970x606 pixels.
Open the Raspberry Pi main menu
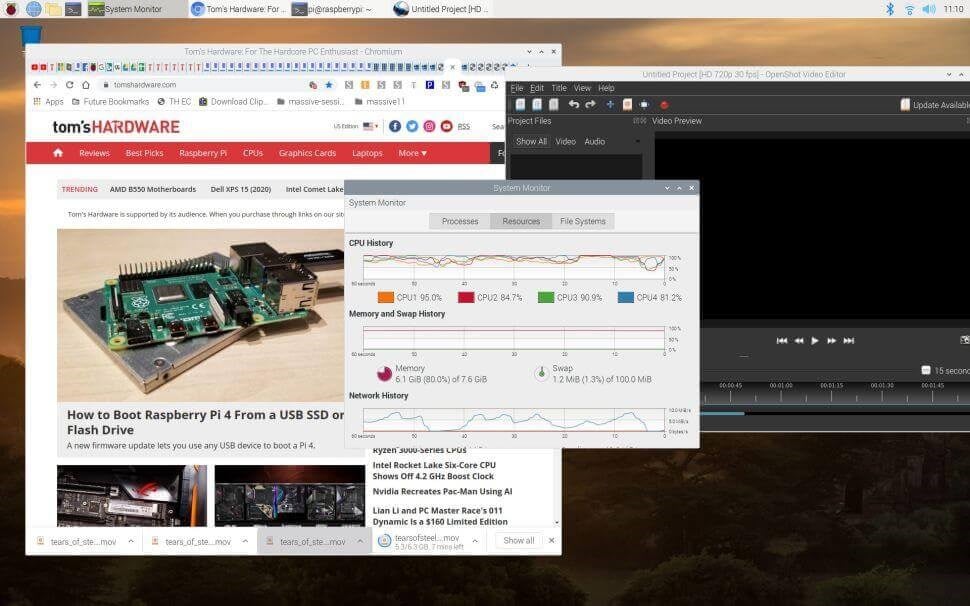click(11, 9)
